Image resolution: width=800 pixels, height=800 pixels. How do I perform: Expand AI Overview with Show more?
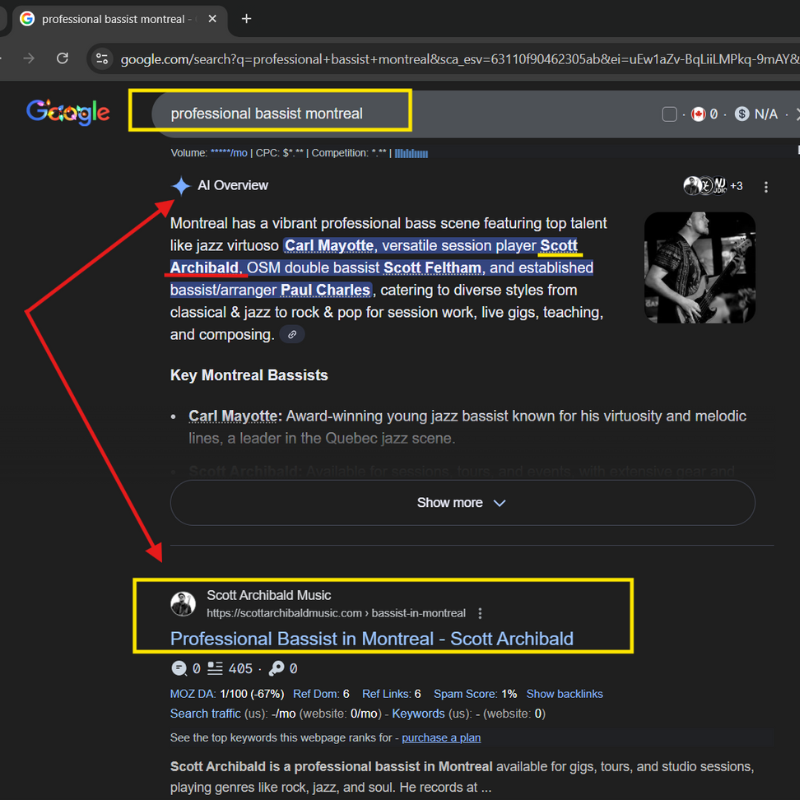coord(462,503)
